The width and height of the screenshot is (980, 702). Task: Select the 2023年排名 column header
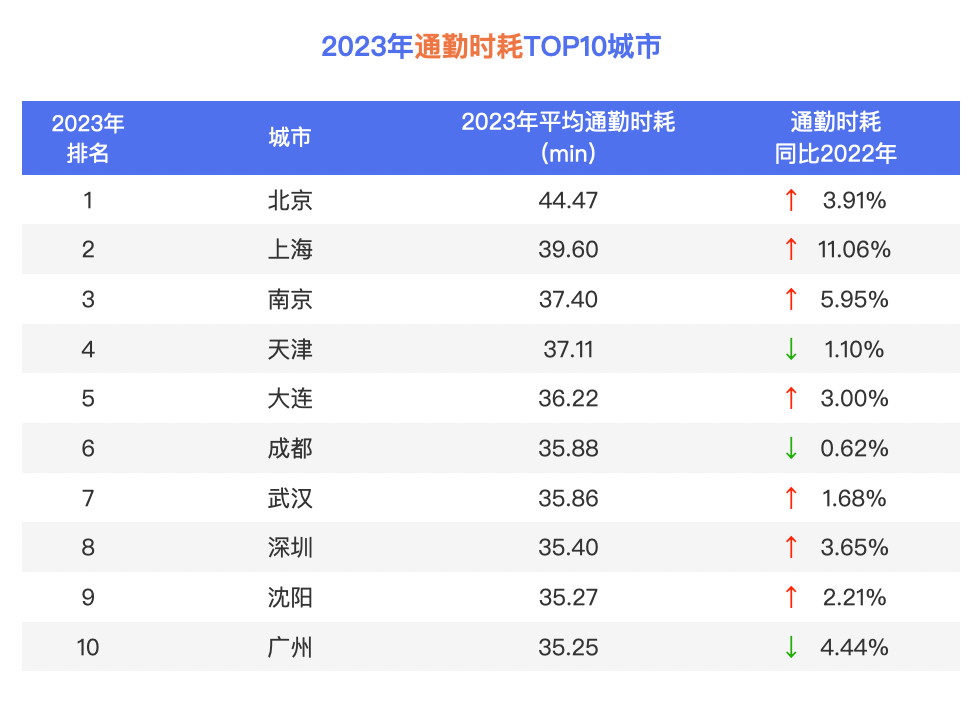[88, 138]
